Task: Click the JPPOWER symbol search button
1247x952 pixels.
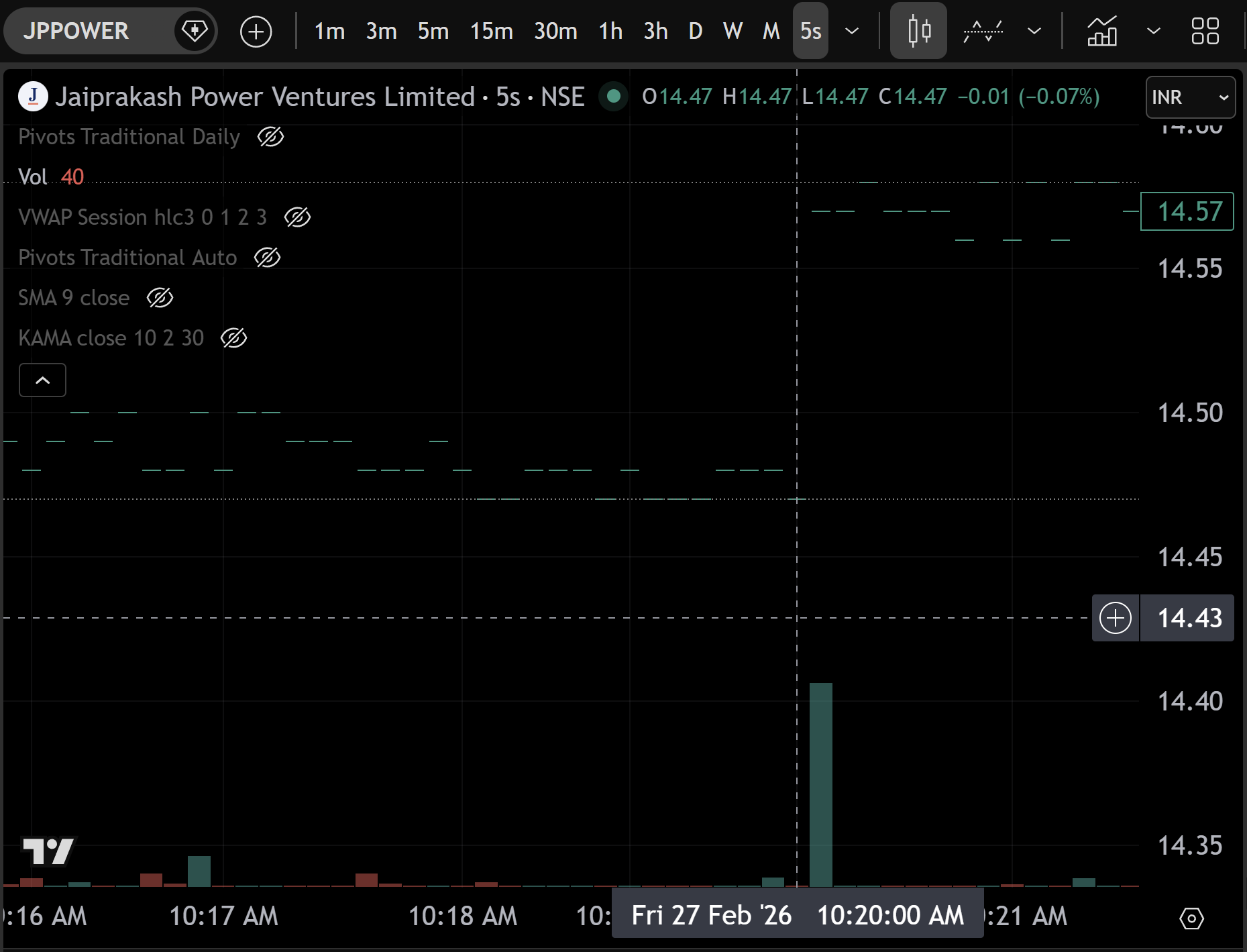Action: click(x=76, y=31)
